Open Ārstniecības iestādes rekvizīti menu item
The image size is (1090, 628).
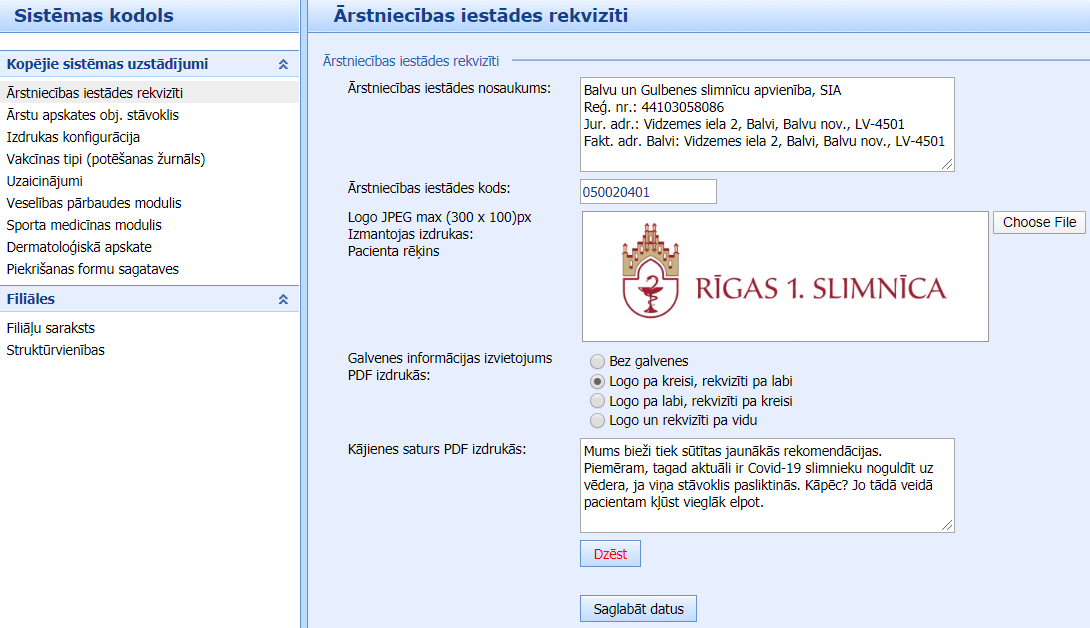pos(95,93)
